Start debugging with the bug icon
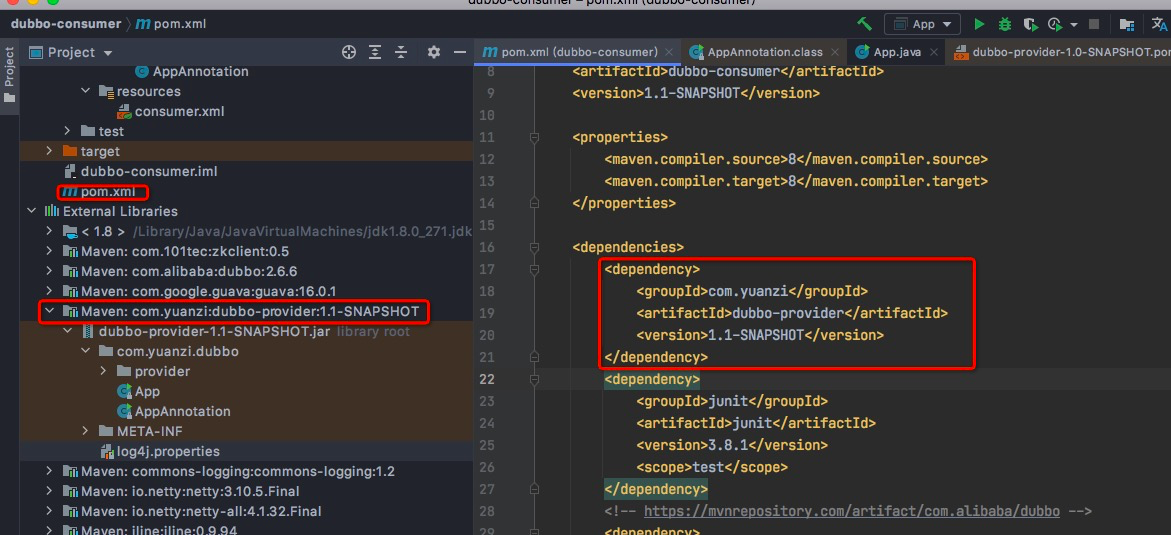The height and width of the screenshot is (535, 1171). click(x=1004, y=24)
